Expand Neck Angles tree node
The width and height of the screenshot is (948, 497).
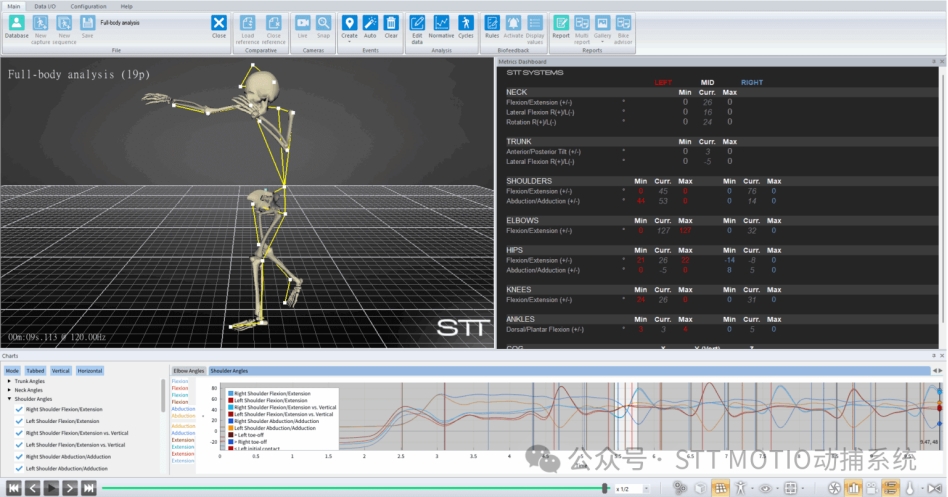point(9,390)
